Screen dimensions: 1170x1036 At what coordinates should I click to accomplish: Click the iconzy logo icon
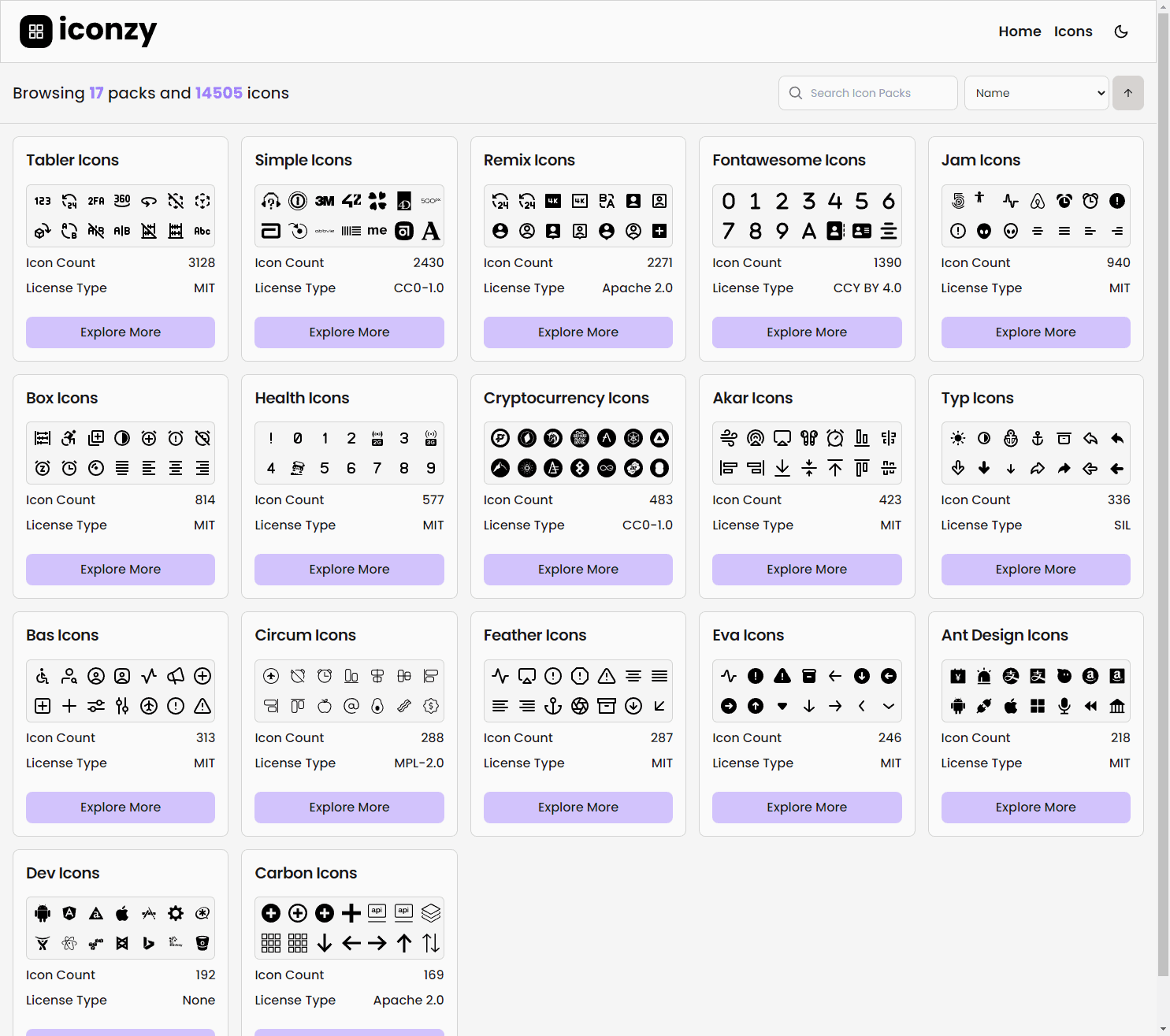36,32
